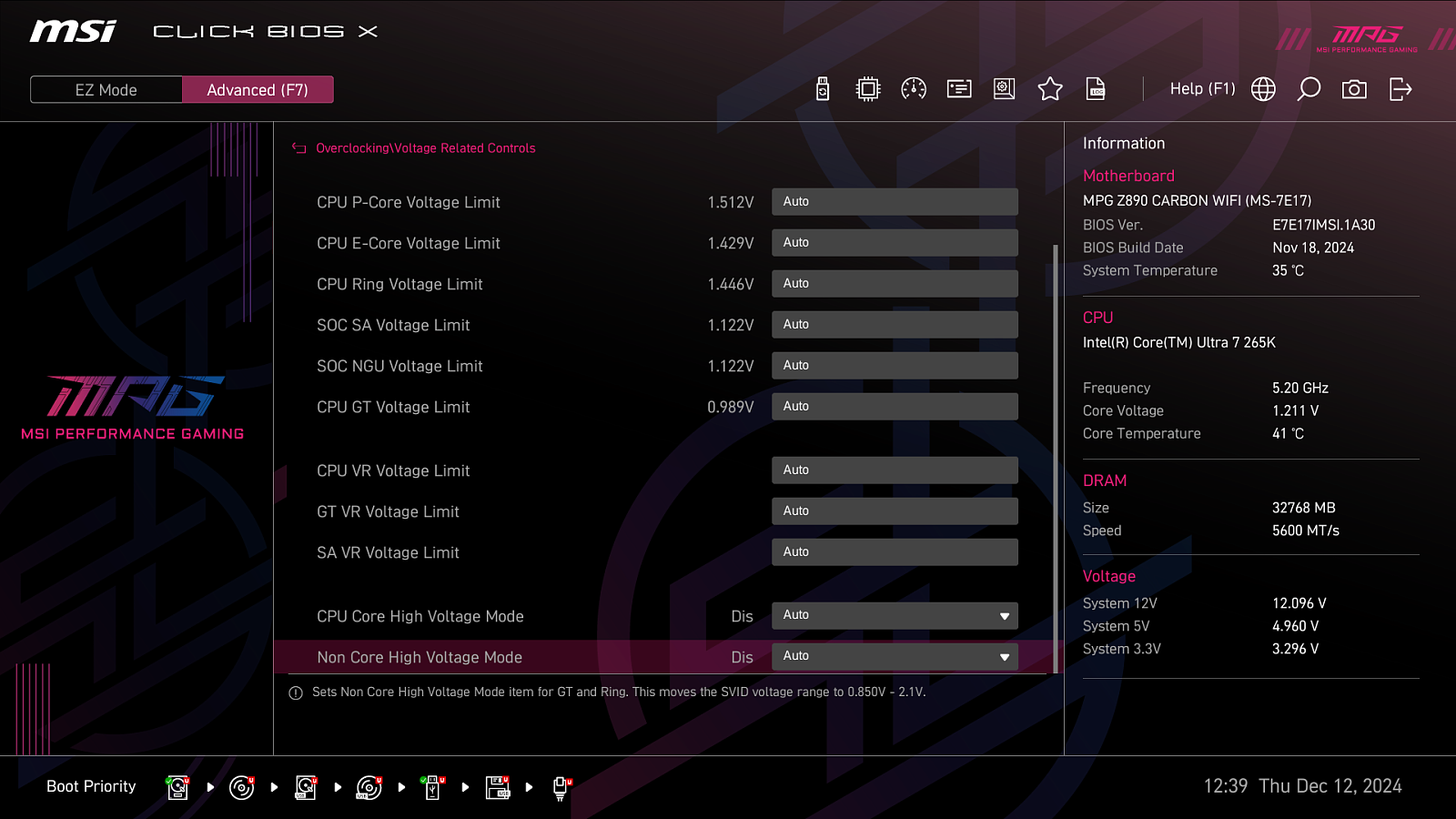Select CPU Ring Voltage Limit label
1456x819 pixels.
[399, 284]
